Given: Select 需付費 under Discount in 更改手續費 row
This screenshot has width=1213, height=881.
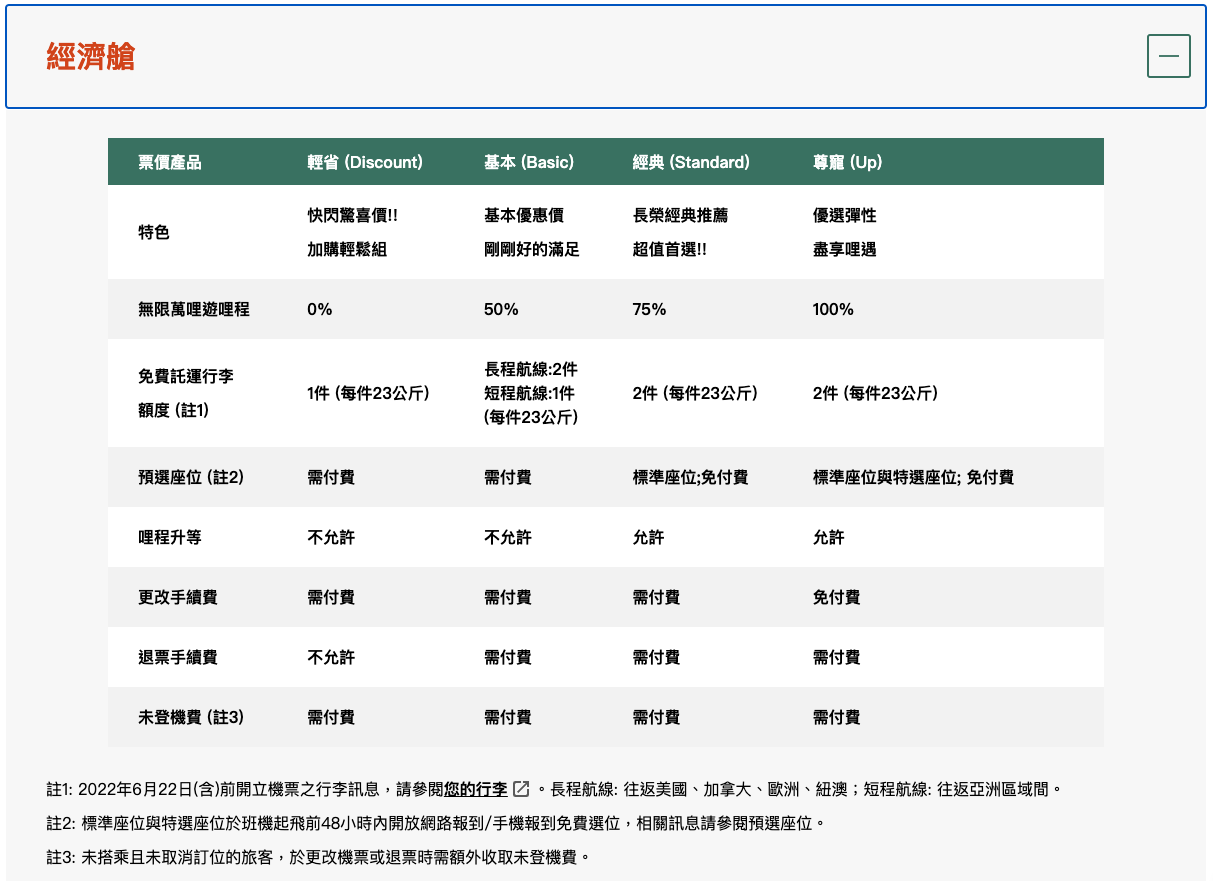Looking at the screenshot, I should (331, 597).
